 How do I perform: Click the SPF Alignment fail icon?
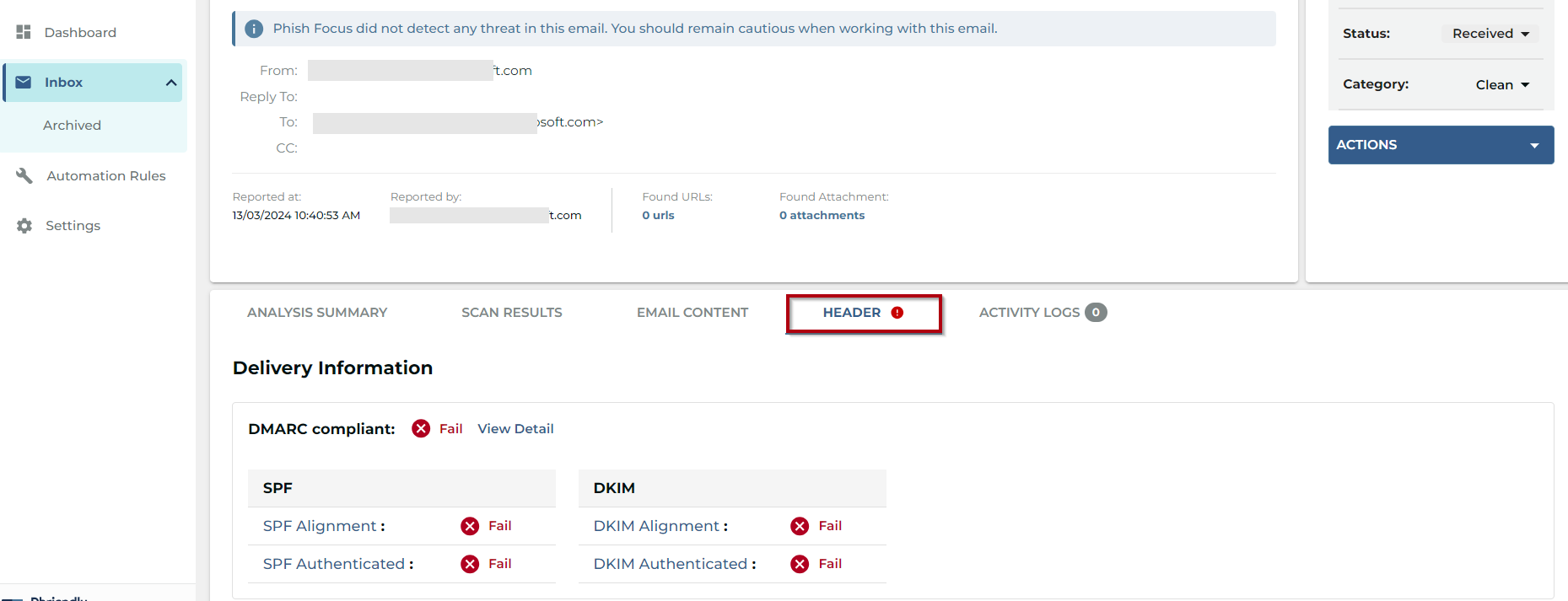[x=470, y=526]
